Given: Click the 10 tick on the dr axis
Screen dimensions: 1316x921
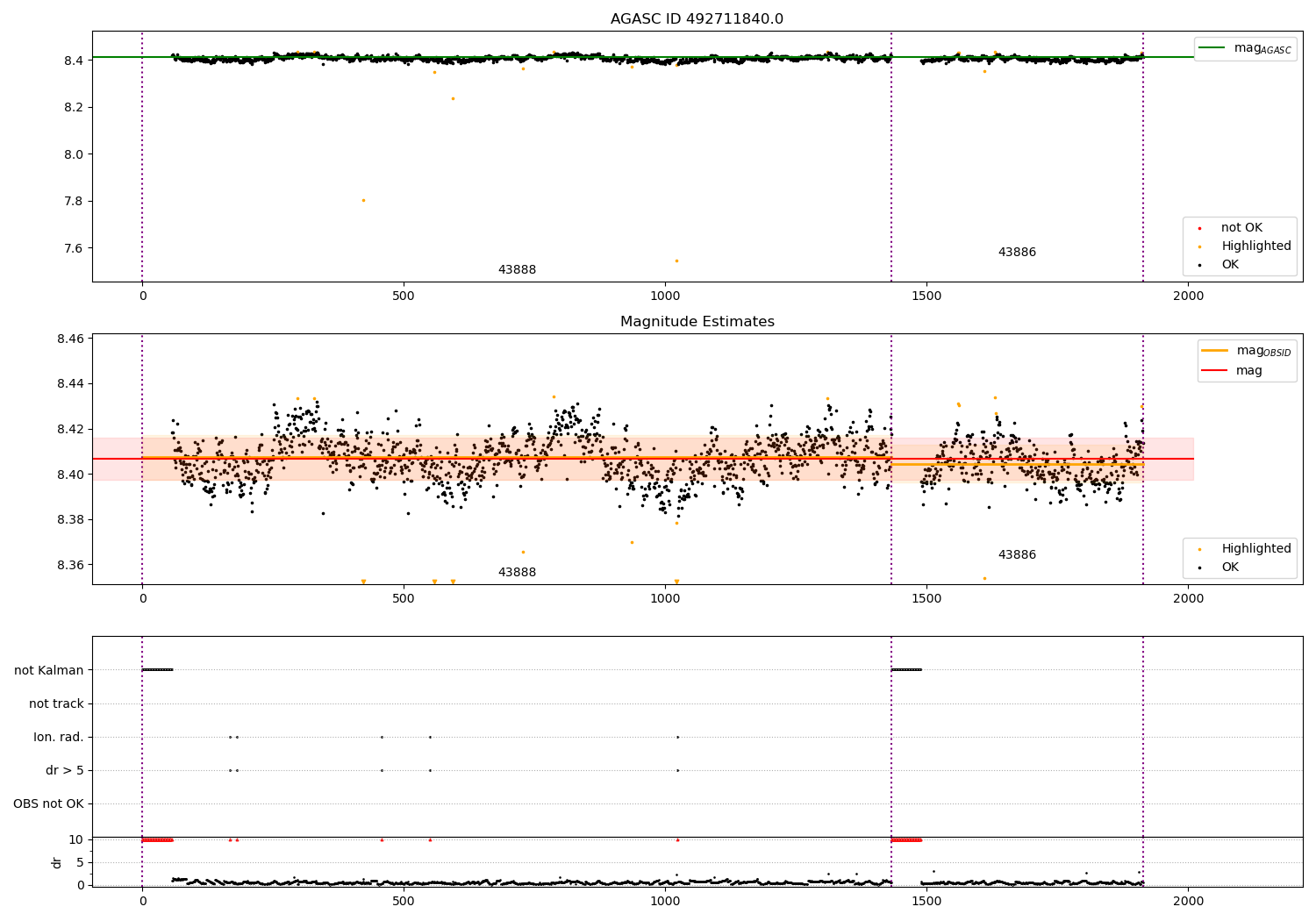Looking at the screenshot, I should pyautogui.click(x=76, y=839).
